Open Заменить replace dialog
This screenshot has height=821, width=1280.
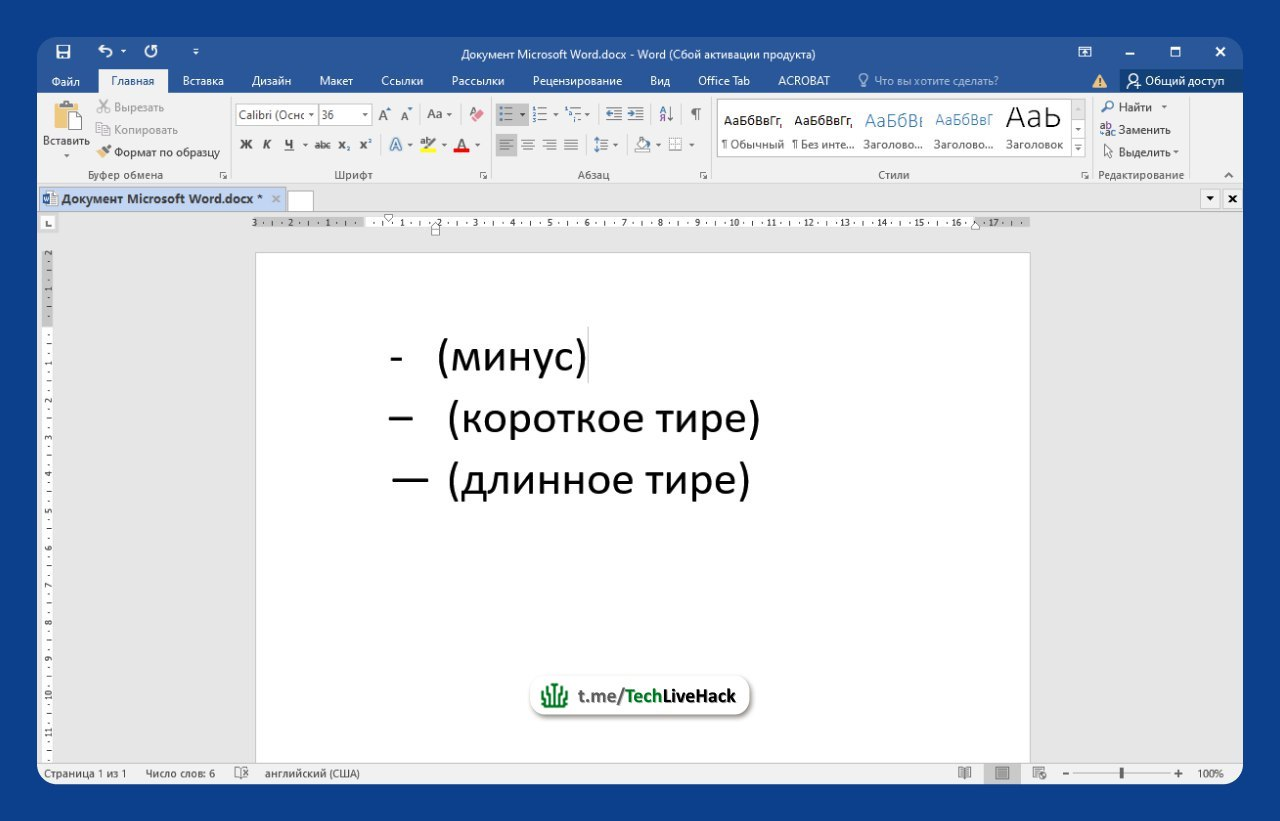(x=1135, y=129)
